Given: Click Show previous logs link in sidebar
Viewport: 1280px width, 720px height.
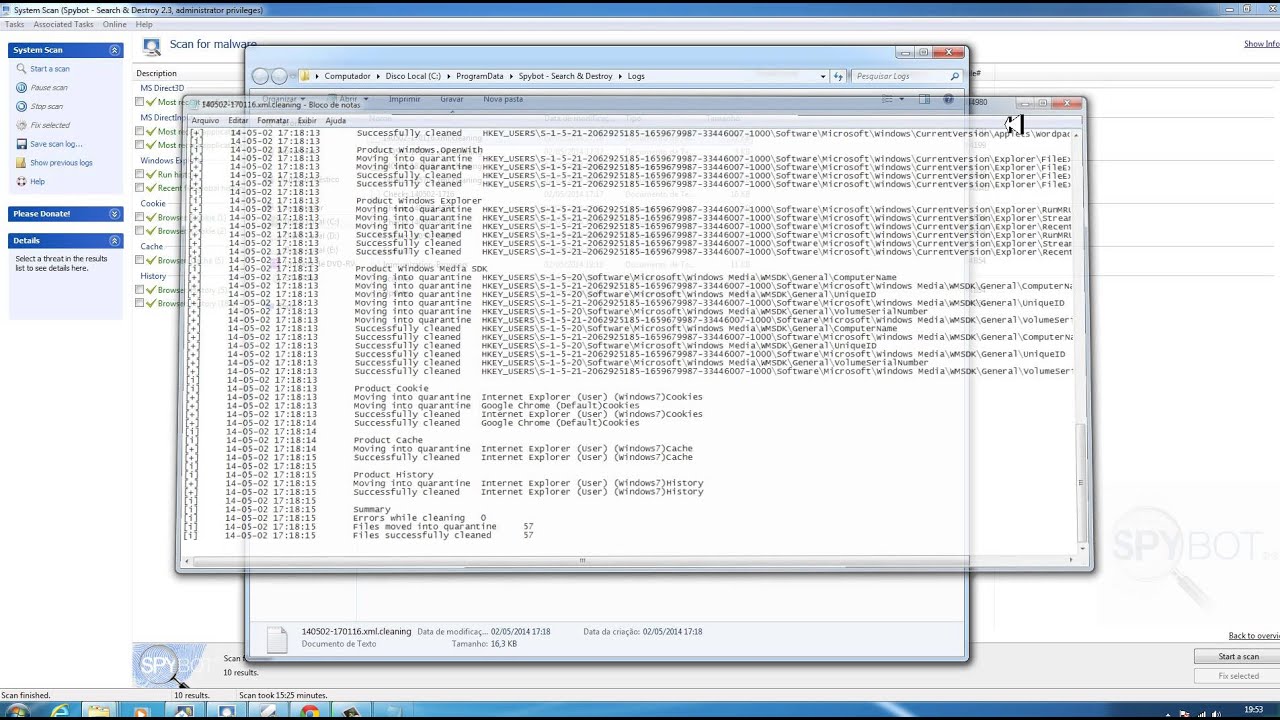Looking at the screenshot, I should click(x=61, y=163).
